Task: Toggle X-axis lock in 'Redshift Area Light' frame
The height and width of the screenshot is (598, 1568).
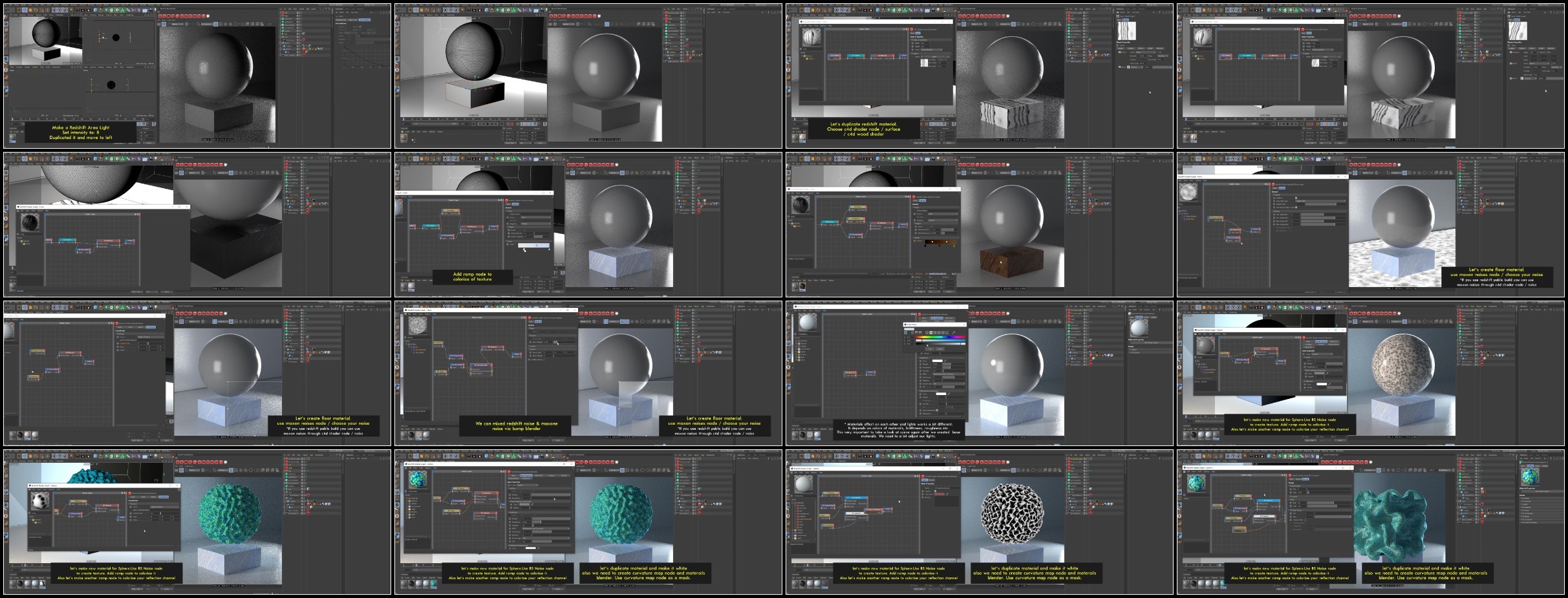Action: pyautogui.click(x=54, y=10)
